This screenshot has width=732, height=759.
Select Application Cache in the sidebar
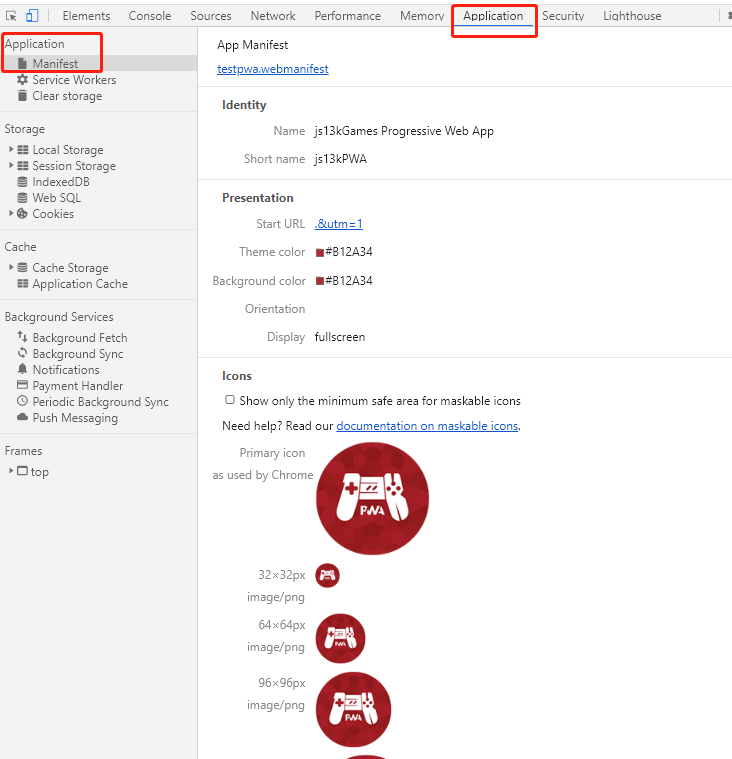point(80,284)
